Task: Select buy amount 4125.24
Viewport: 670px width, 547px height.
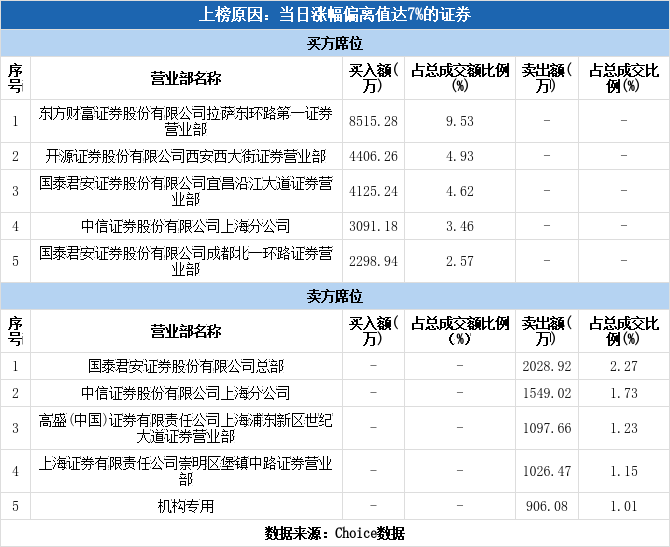Action: pos(373,191)
